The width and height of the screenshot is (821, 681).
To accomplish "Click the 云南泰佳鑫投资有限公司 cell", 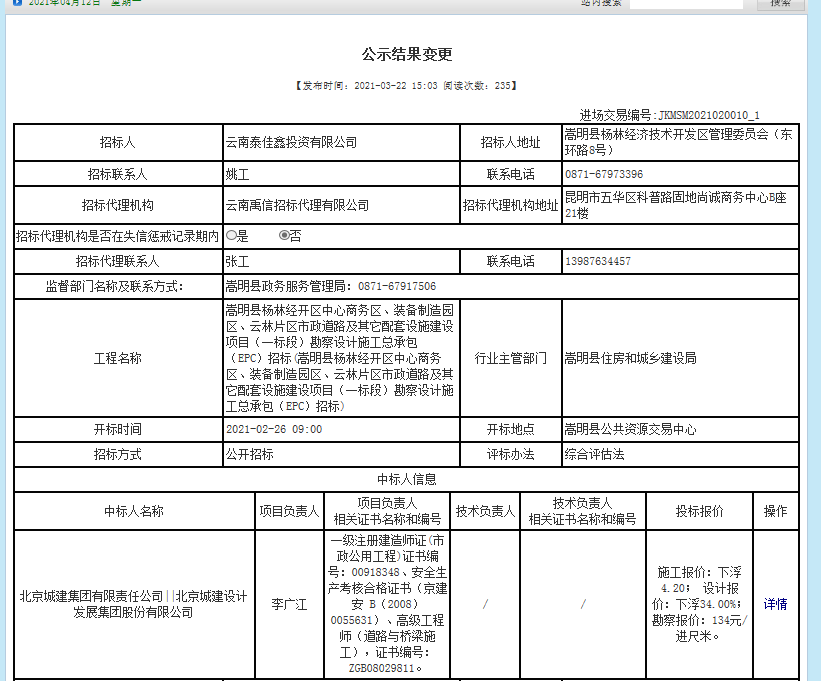I will click(x=341, y=142).
